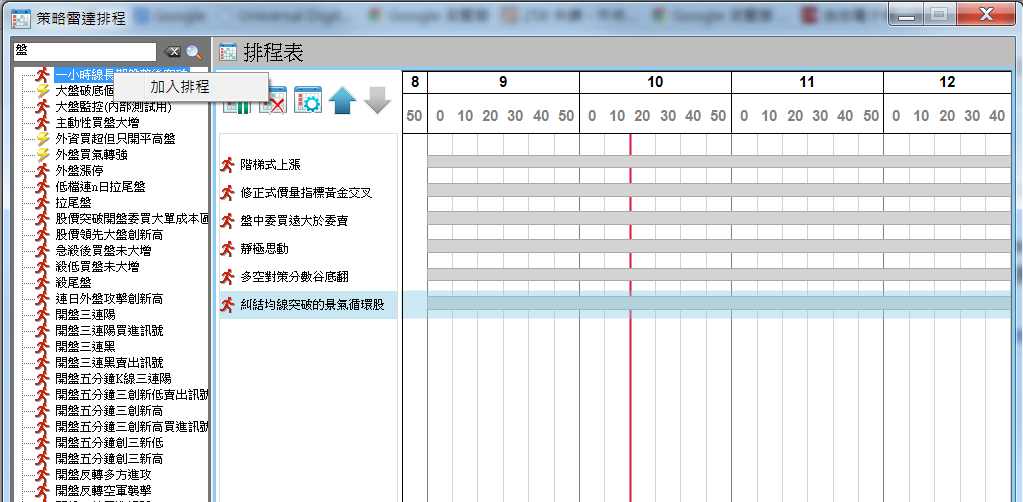The height and width of the screenshot is (502, 1023).
Task: Select the 多空對策分數谷底翻 schedule row
Action: point(295,276)
